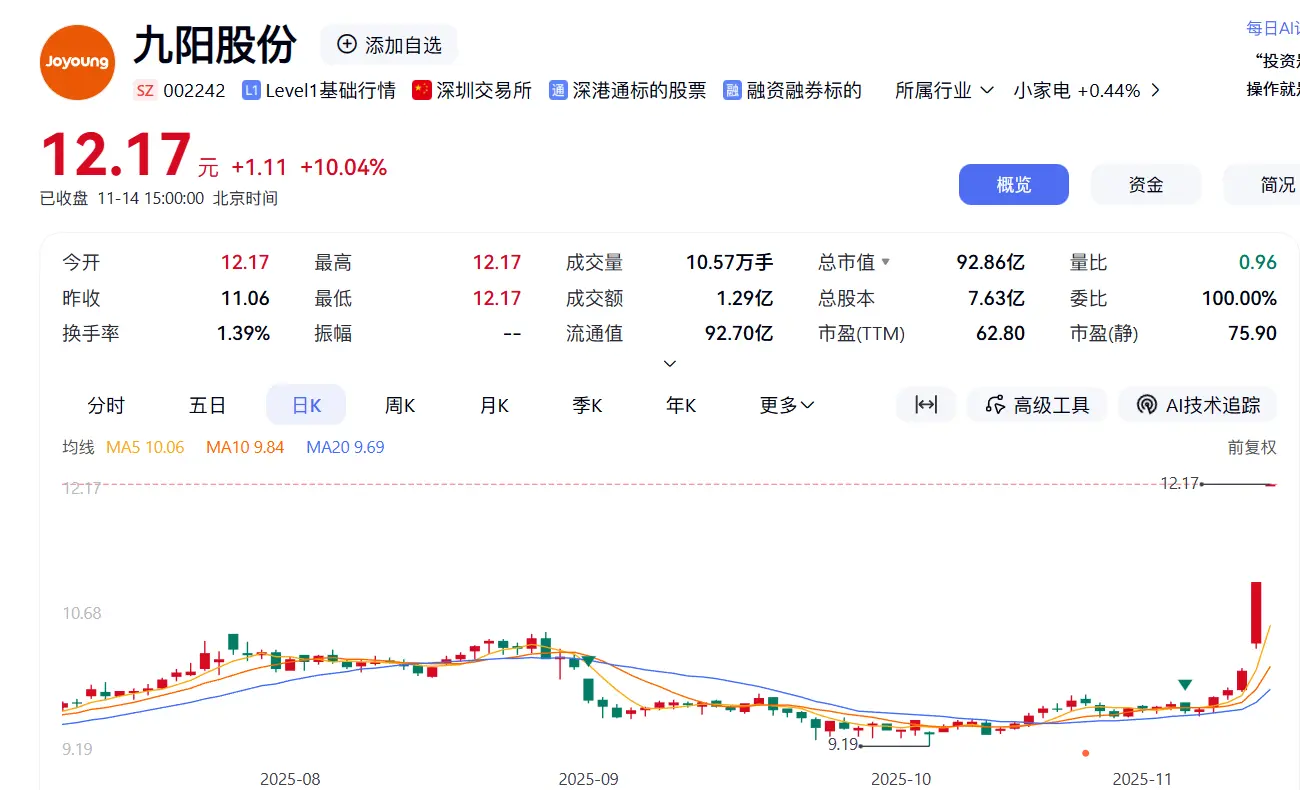Switch to the 资金 tab
1300x790 pixels.
click(1146, 184)
